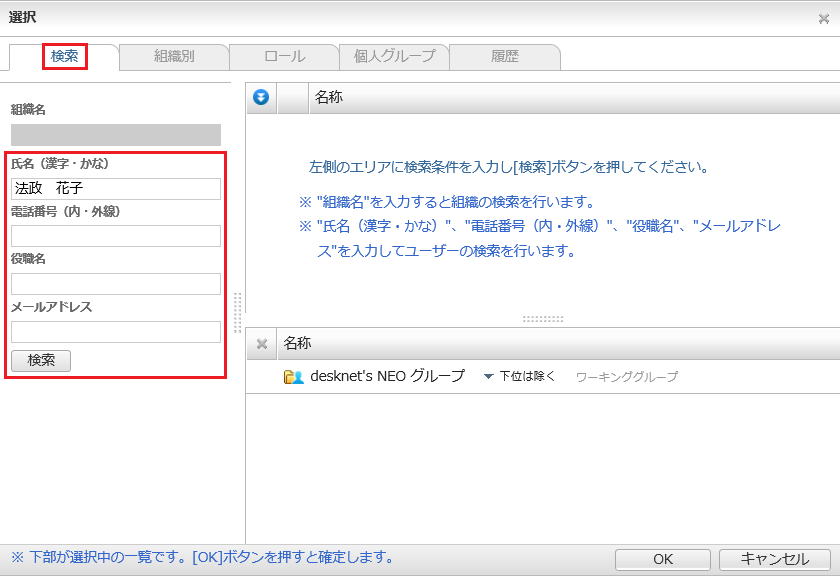Click the 名称 header in the selected list
Screen dimensions: 840x576
point(297,343)
